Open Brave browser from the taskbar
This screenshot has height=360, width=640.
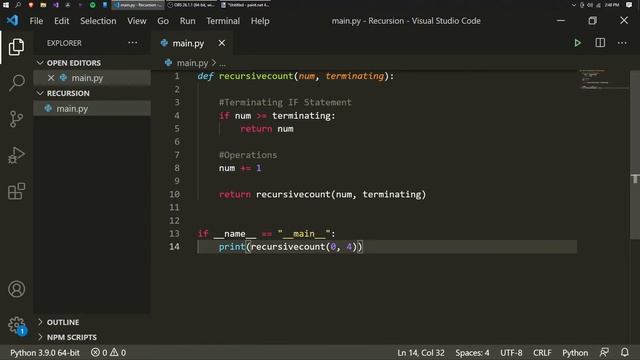tap(31, 5)
